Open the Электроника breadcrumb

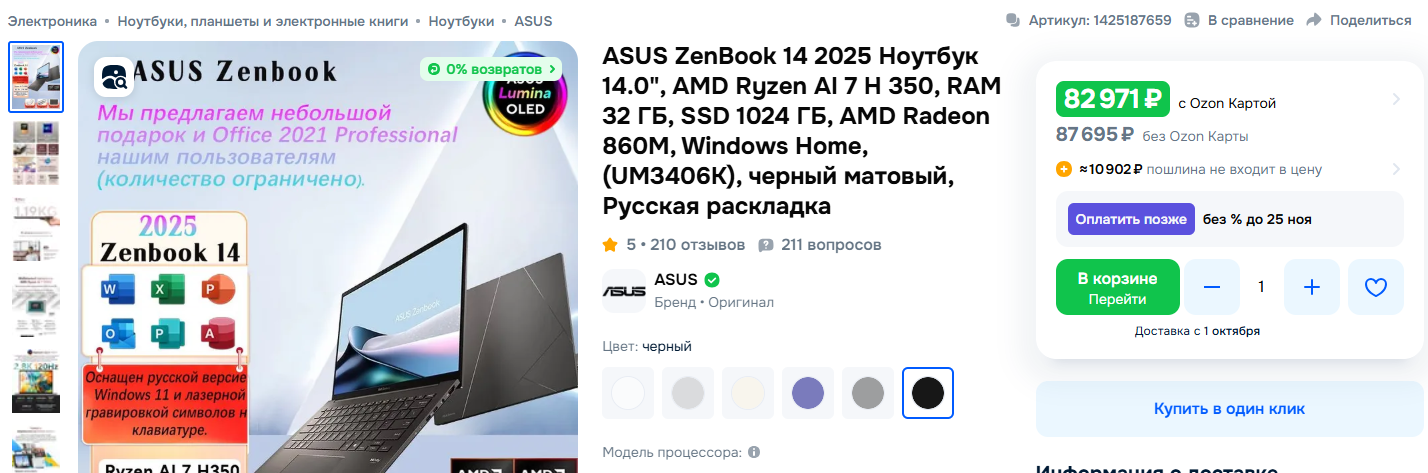(53, 20)
